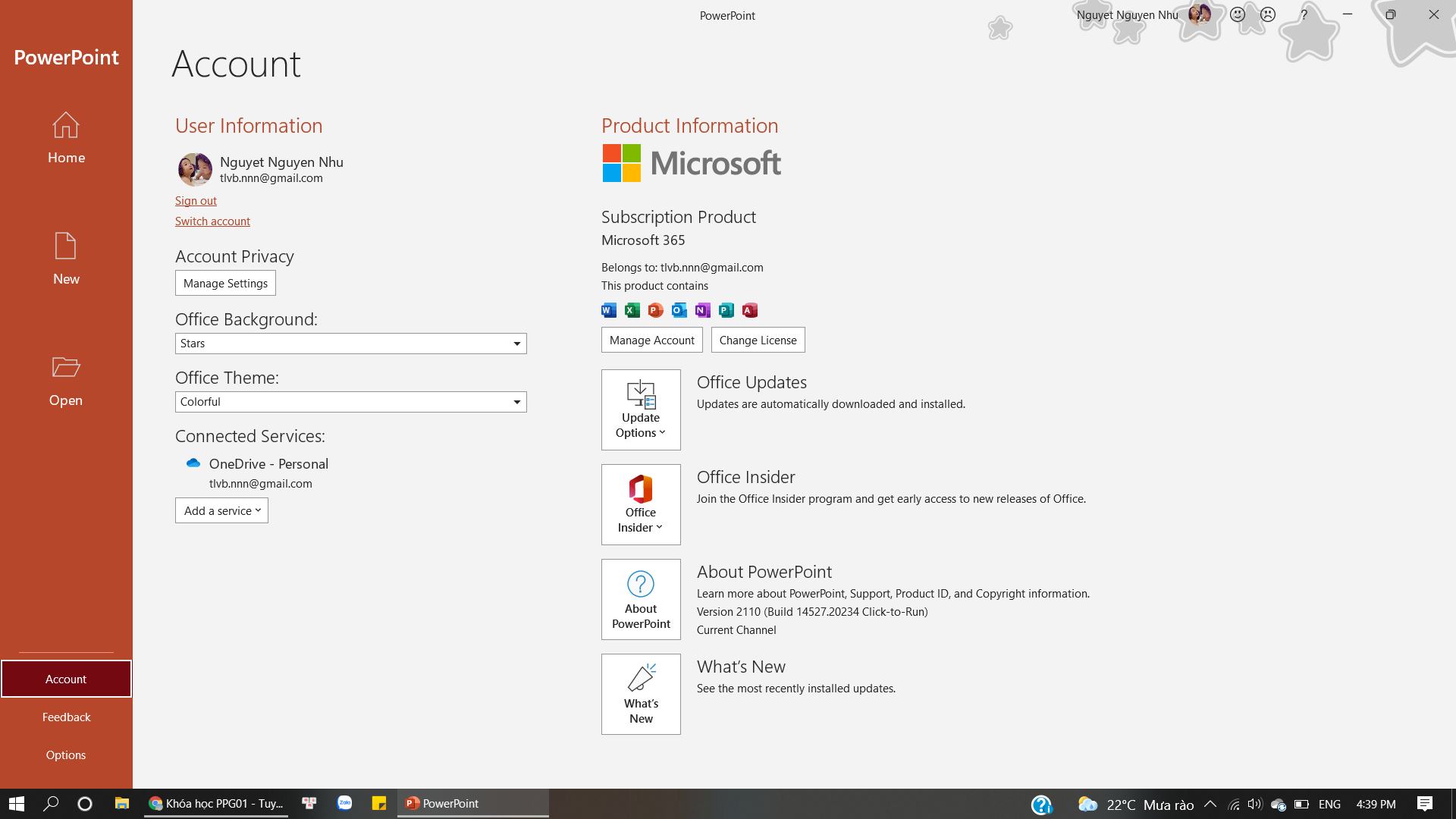
Task: Click the weather widget 22°C Mưa rào
Action: [x=1136, y=805]
